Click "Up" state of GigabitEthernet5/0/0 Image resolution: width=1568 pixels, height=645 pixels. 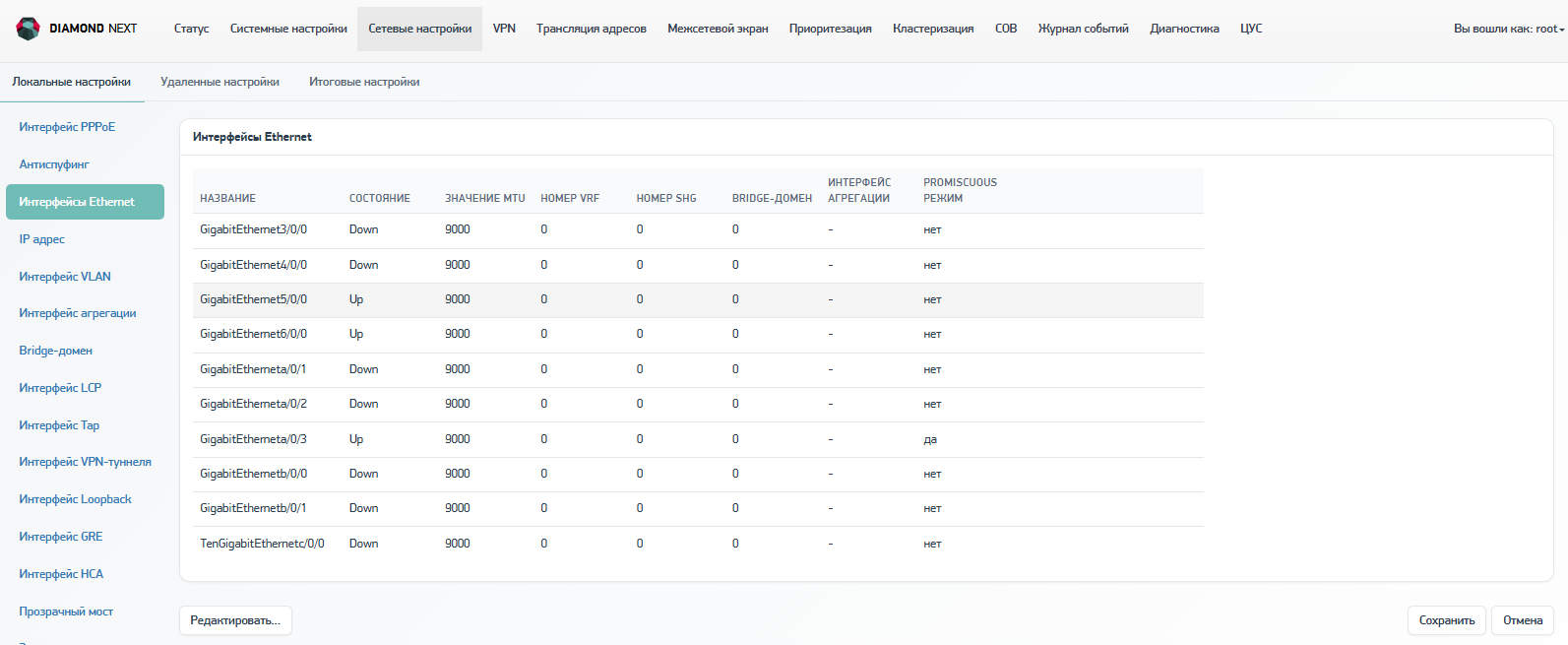(356, 299)
